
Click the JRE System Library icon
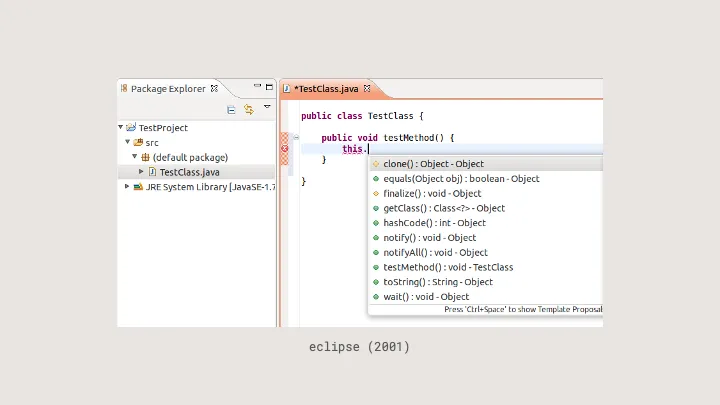coord(138,187)
